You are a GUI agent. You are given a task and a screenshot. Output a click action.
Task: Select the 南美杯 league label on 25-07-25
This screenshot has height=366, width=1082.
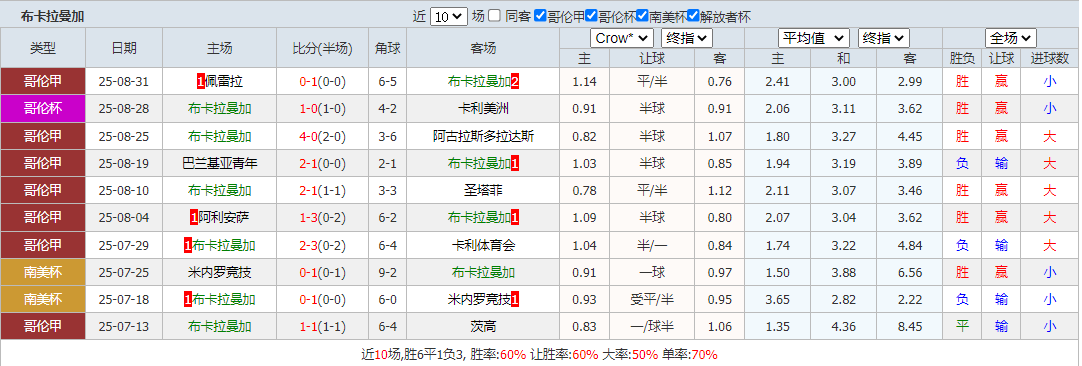click(43, 272)
